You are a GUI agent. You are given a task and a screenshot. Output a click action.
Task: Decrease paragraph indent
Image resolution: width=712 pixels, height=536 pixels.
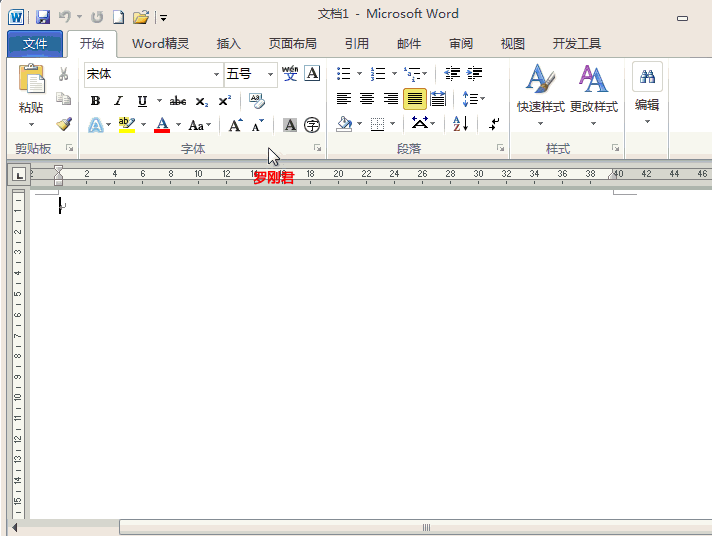pyautogui.click(x=452, y=74)
